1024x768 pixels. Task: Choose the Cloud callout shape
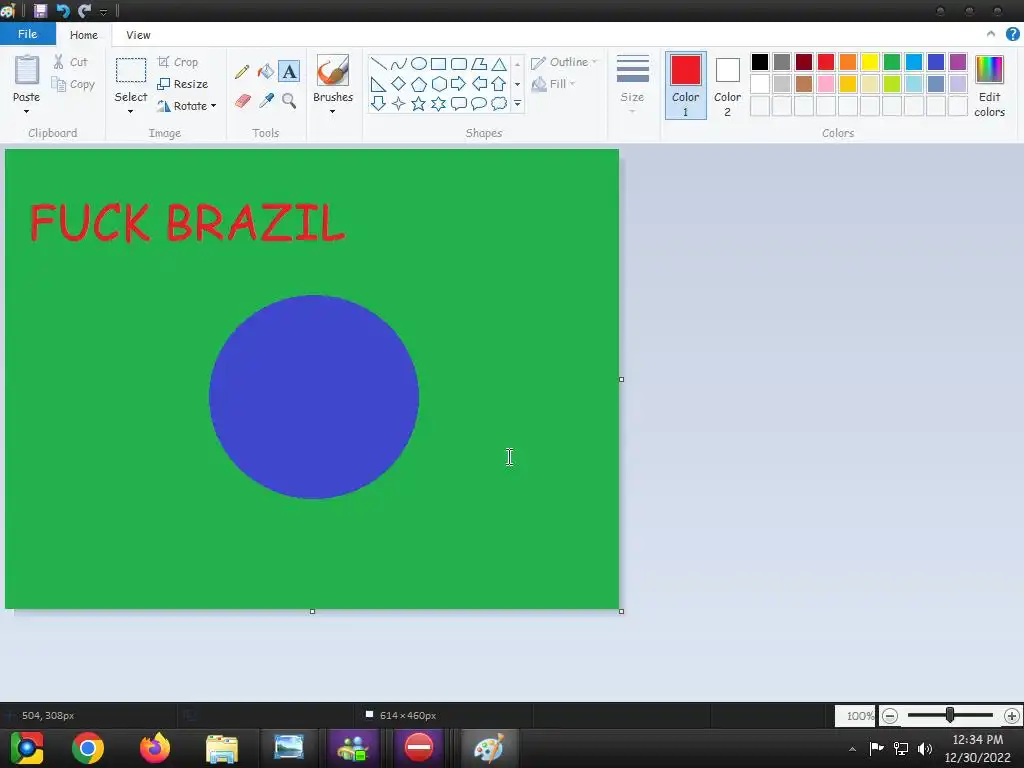pyautogui.click(x=499, y=103)
